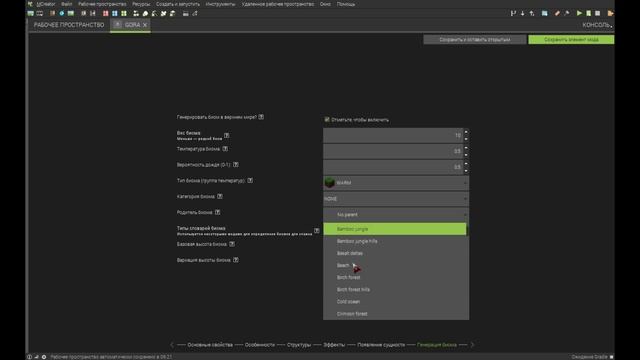Click next page arrow in bottom navigation

click(472, 345)
